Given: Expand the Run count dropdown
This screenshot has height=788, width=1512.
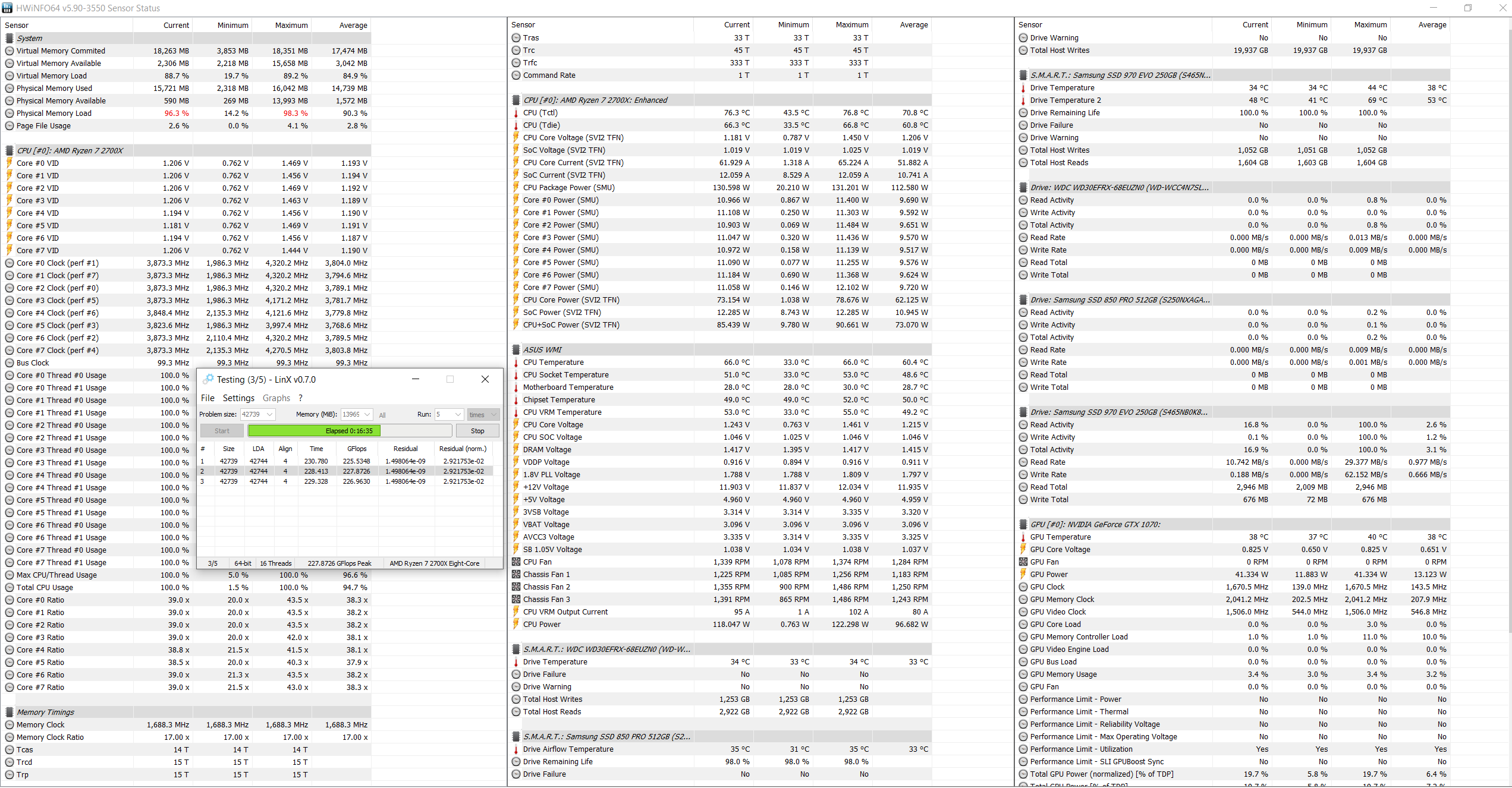Looking at the screenshot, I should (x=458, y=414).
